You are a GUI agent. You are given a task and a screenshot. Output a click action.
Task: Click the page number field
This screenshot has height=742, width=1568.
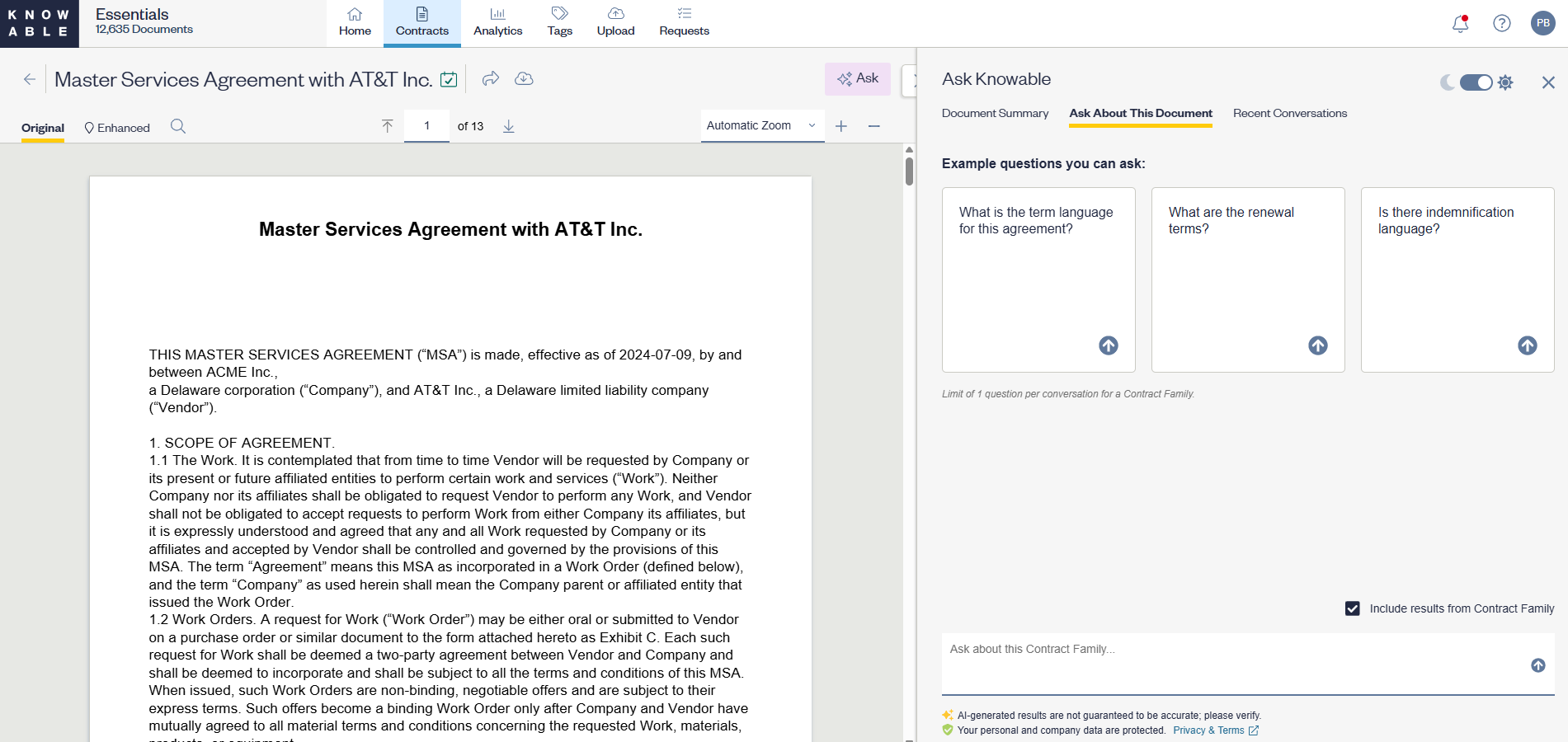click(x=426, y=126)
